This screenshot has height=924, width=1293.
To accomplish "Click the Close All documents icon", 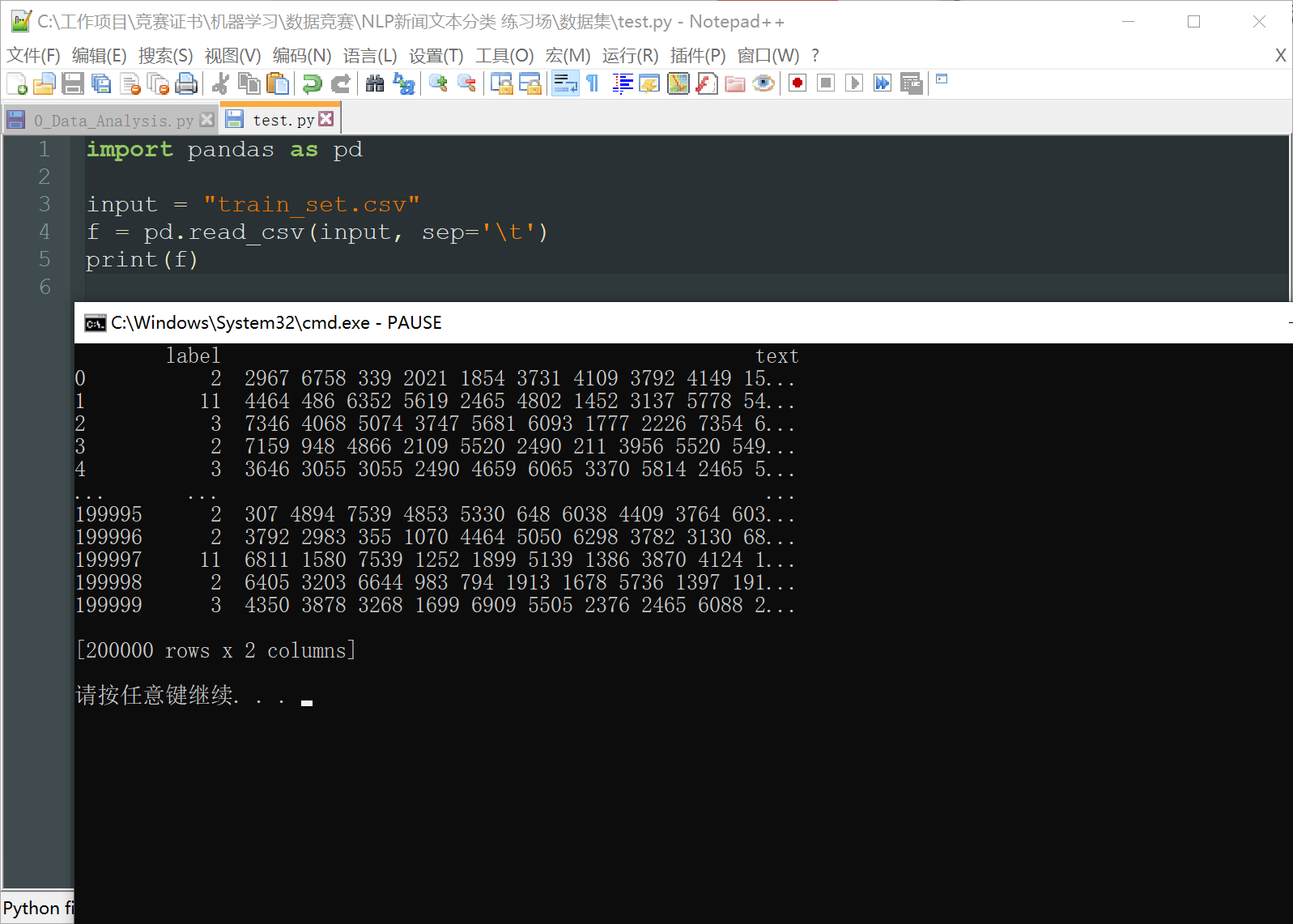I will tap(159, 83).
